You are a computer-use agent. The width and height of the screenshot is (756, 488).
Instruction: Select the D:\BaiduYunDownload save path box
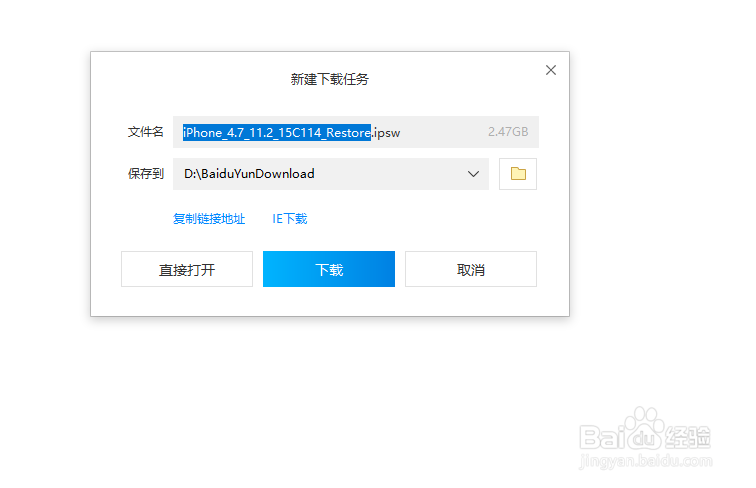[331, 174]
